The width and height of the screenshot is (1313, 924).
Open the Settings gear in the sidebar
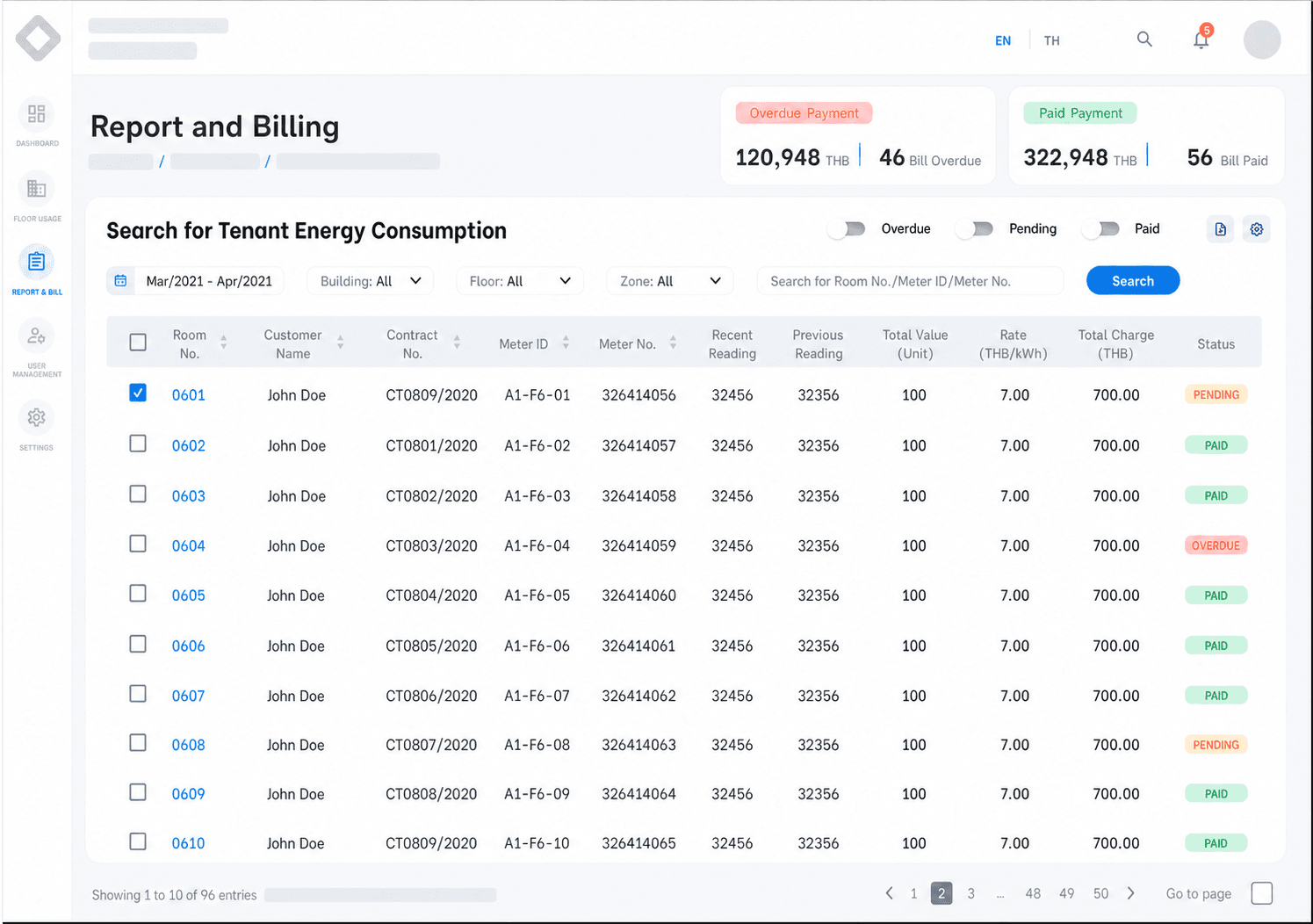tap(36, 417)
